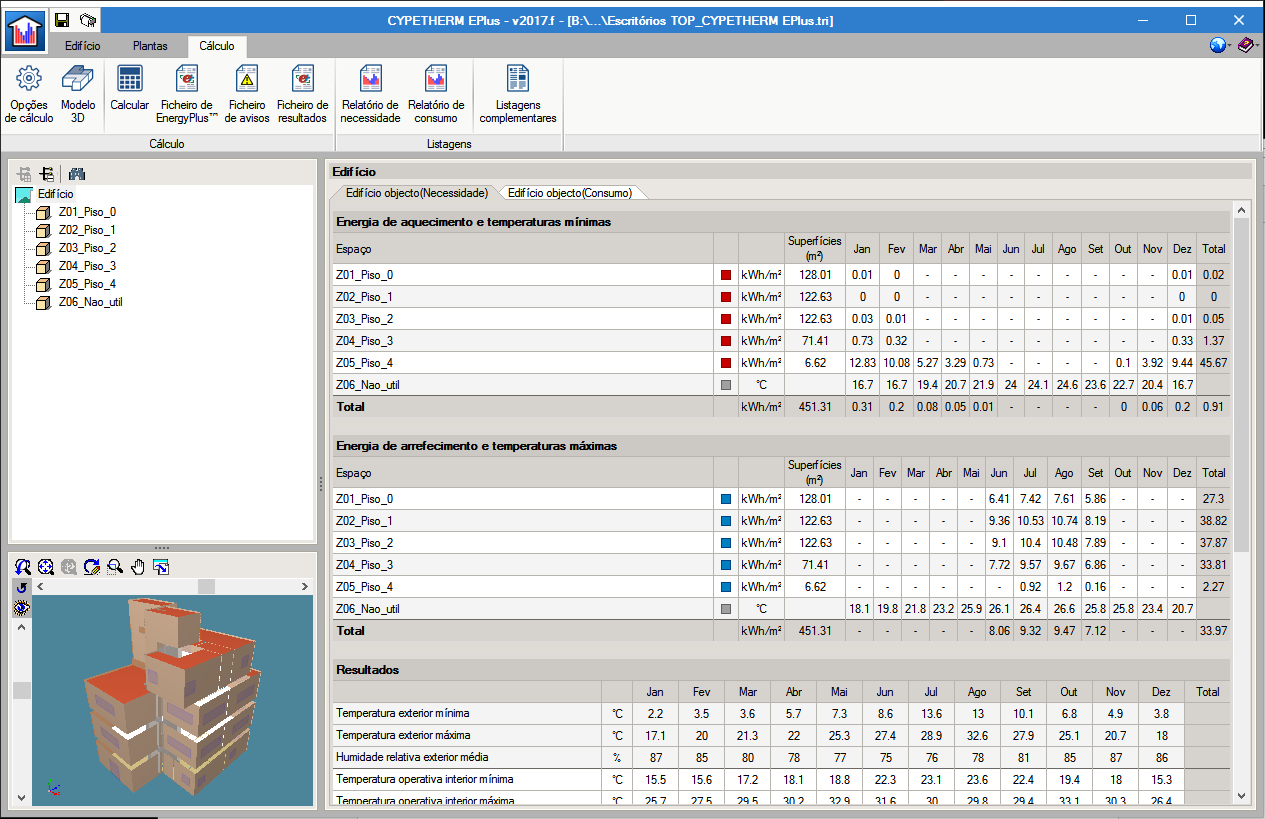Click the CYPETHERM house application logo
Image resolution: width=1265 pixels, height=819 pixels.
point(25,30)
